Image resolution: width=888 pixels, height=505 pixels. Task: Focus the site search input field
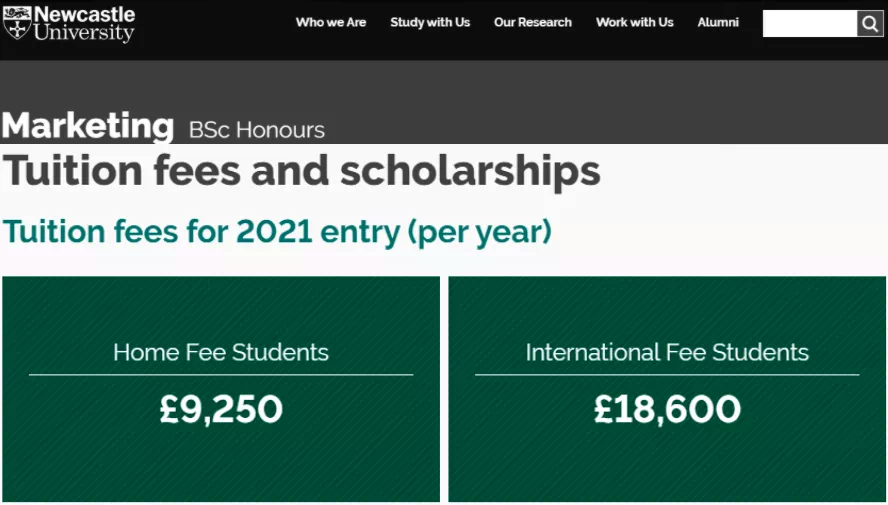pyautogui.click(x=810, y=24)
